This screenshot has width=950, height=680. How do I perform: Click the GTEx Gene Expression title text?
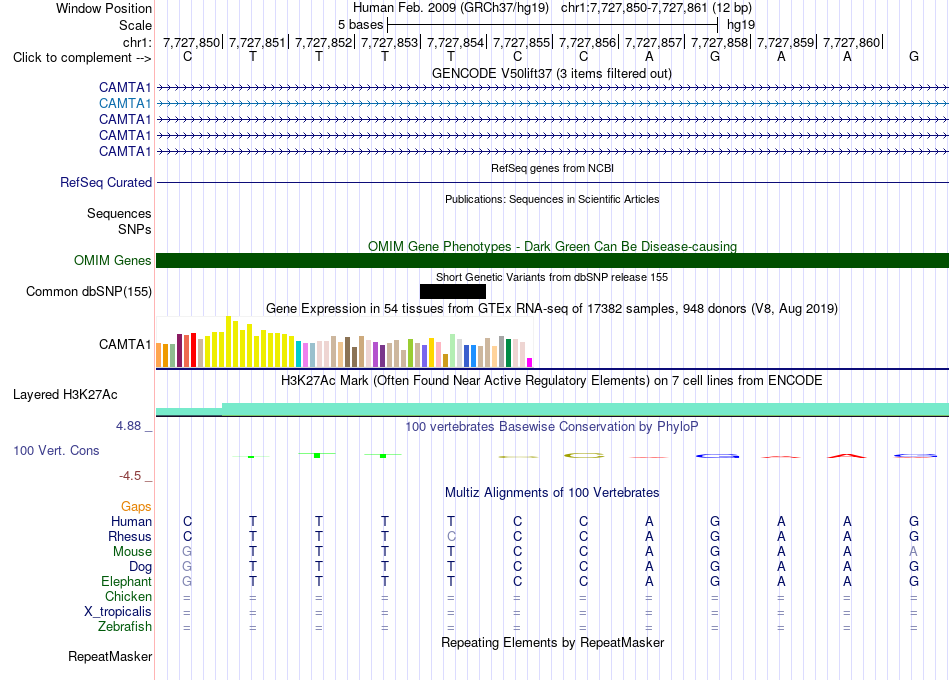tap(552, 308)
